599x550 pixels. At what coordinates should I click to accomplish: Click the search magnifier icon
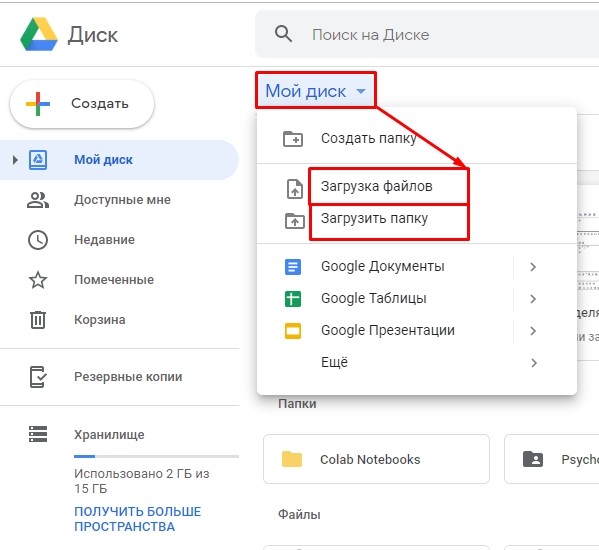(x=283, y=34)
